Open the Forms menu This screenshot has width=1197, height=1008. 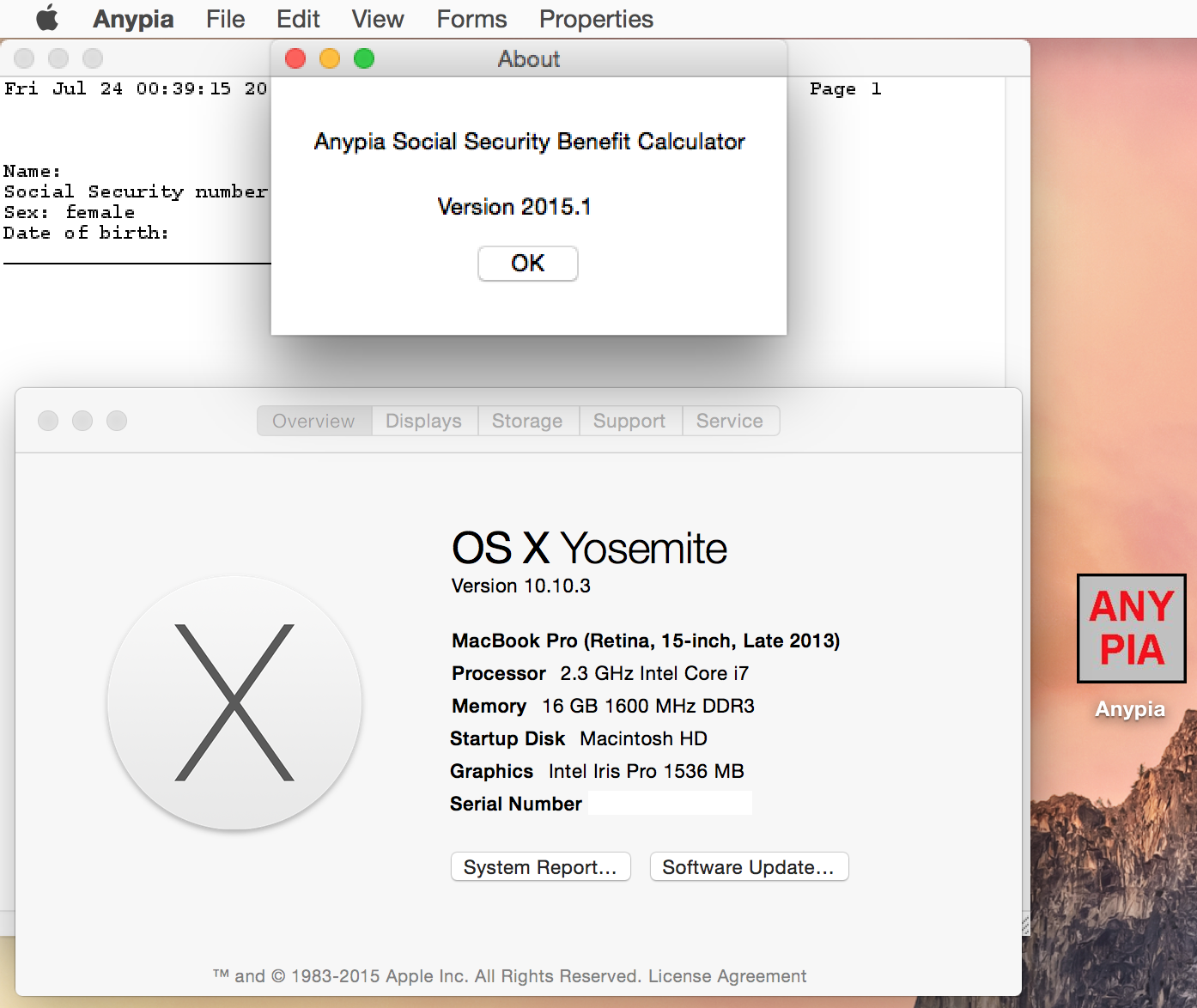[x=471, y=19]
